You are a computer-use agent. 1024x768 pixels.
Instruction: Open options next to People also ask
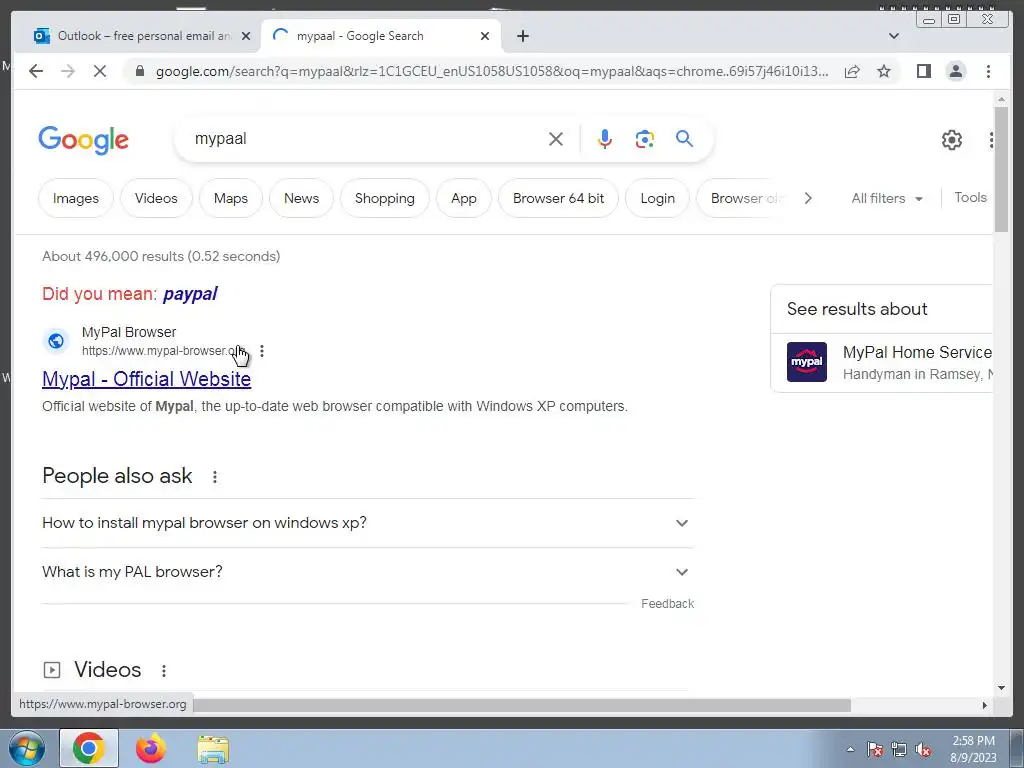pyautogui.click(x=215, y=477)
